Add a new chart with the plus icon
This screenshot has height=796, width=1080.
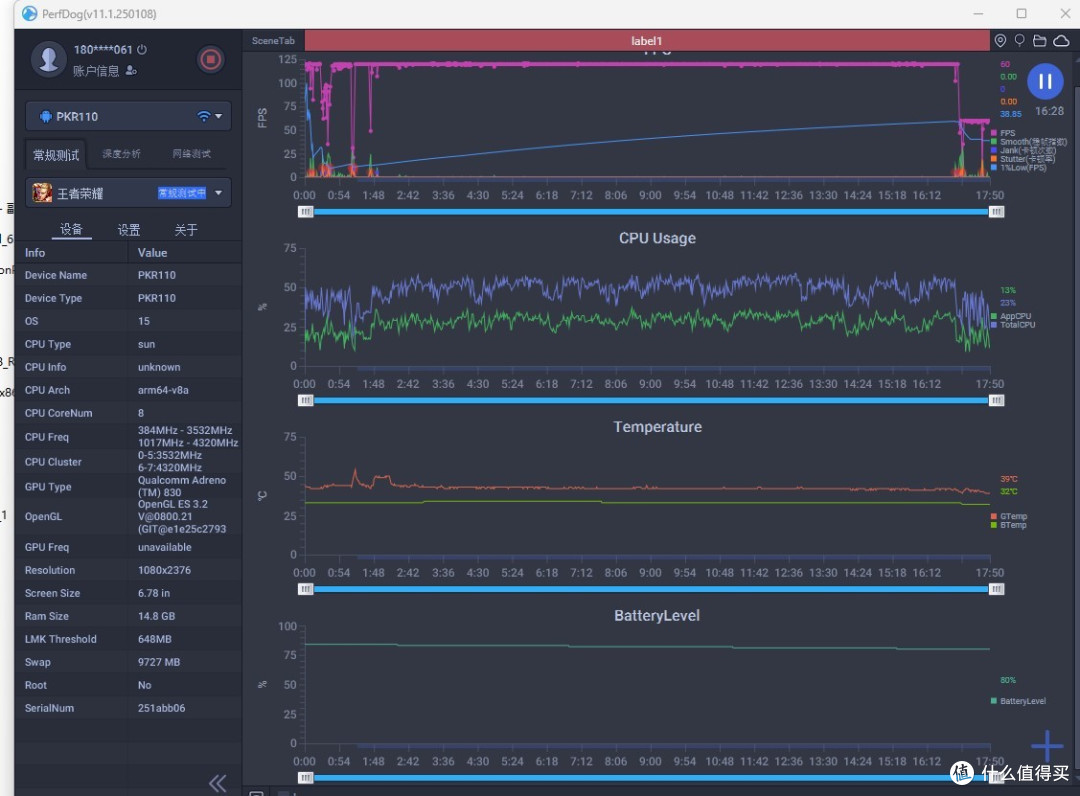coord(1047,745)
